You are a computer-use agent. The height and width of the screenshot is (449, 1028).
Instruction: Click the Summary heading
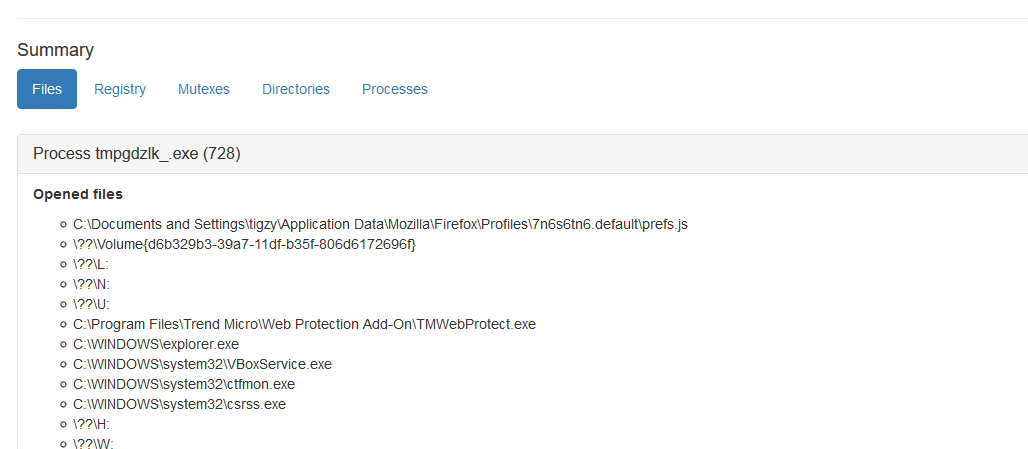[55, 50]
